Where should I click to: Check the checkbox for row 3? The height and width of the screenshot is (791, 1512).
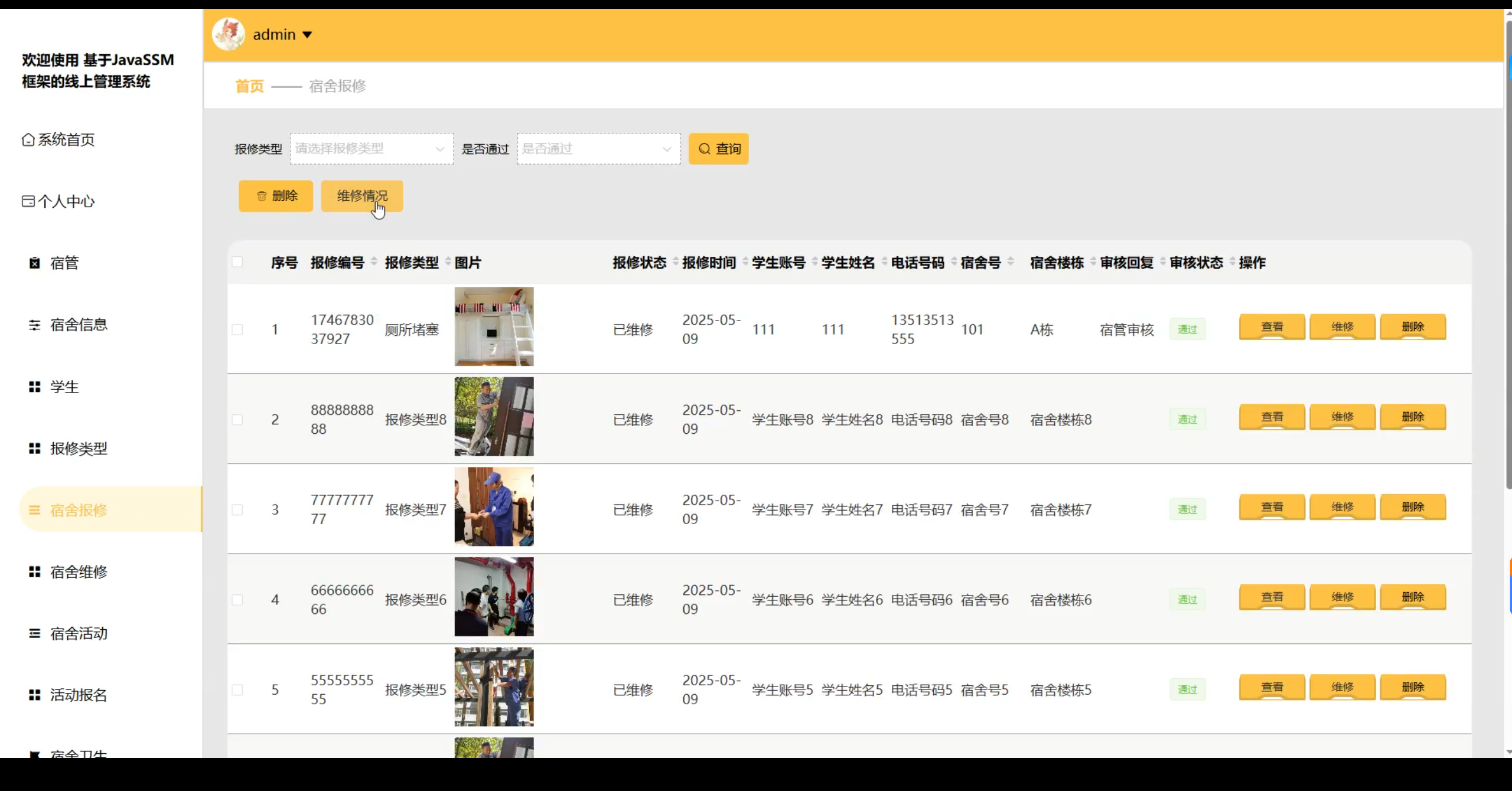[x=238, y=509]
